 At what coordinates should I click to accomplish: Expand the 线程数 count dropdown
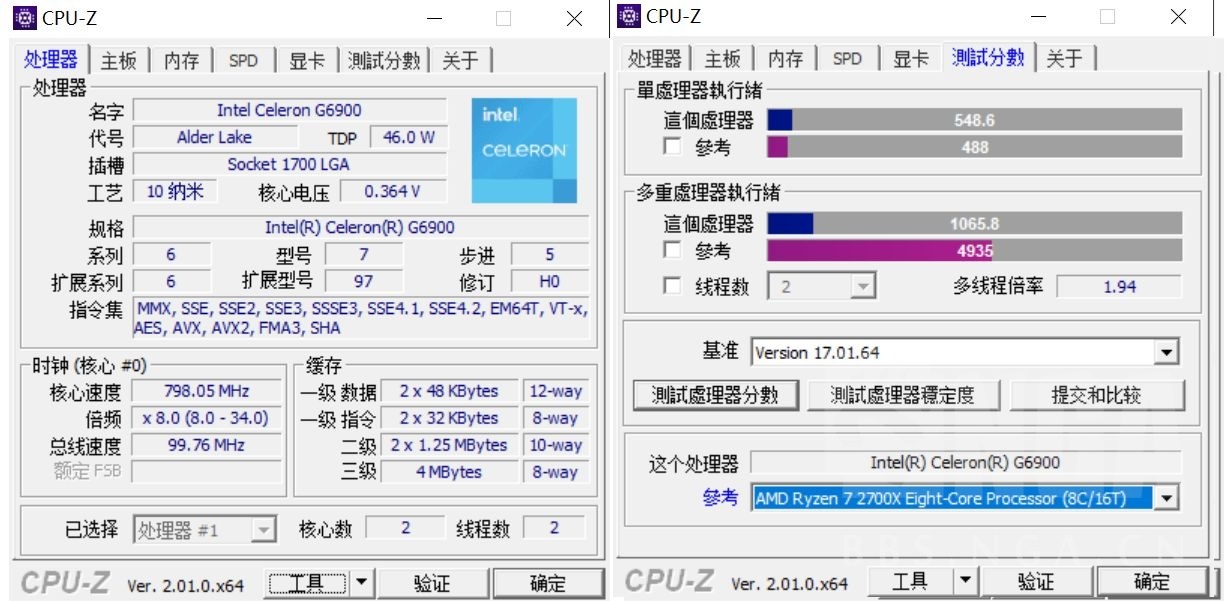(863, 287)
